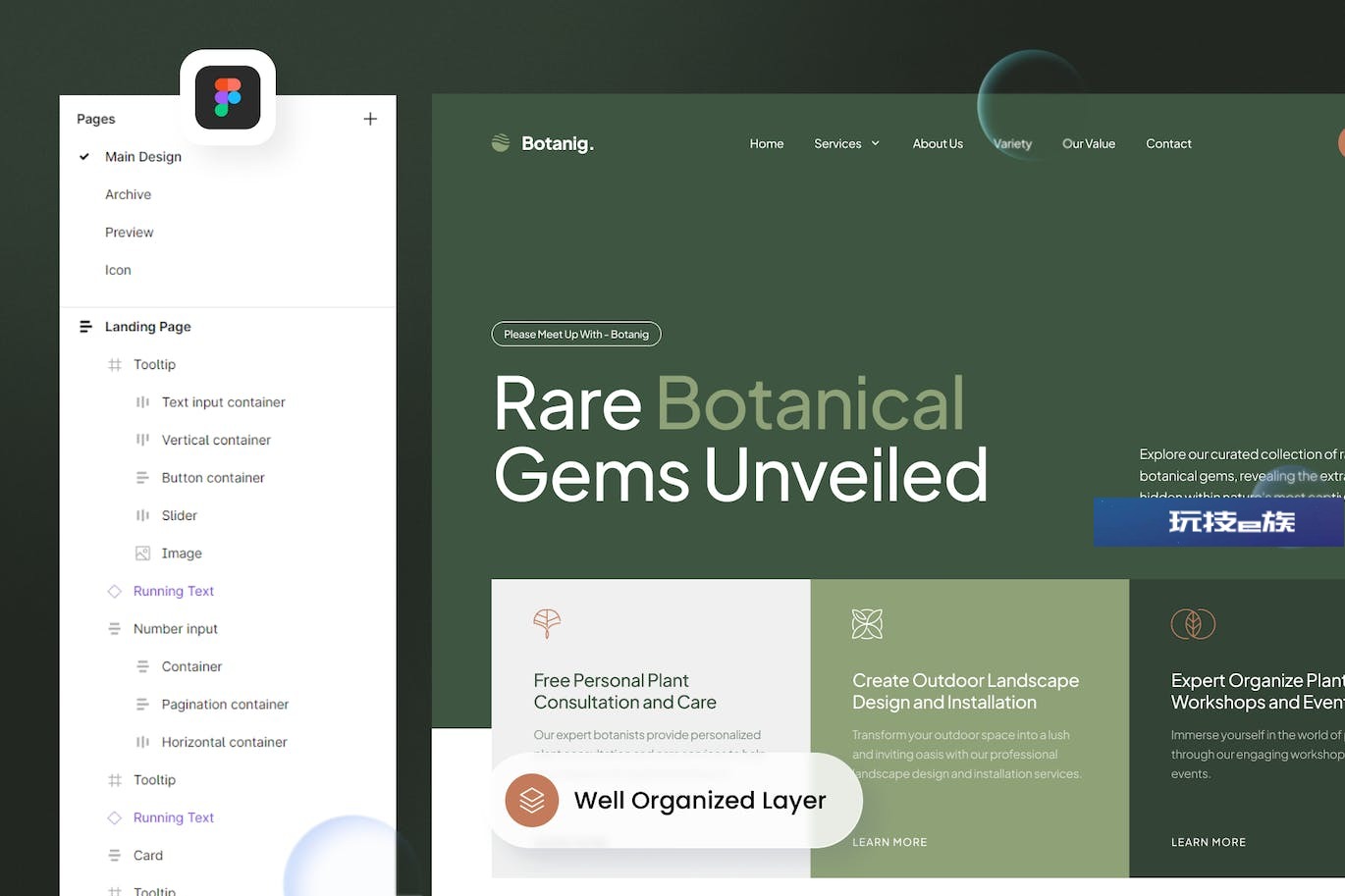
Task: Select the first Running Text layer name
Action: 174,591
